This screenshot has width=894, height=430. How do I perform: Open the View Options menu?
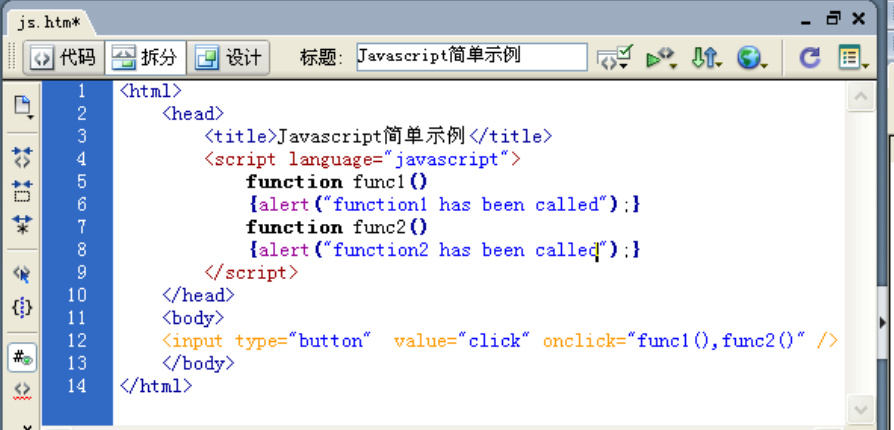pos(853,58)
